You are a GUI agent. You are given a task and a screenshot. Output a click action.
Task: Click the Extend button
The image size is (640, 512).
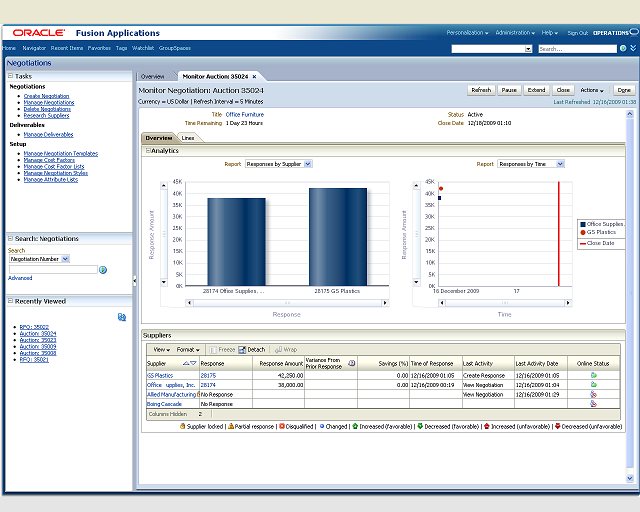(x=536, y=90)
